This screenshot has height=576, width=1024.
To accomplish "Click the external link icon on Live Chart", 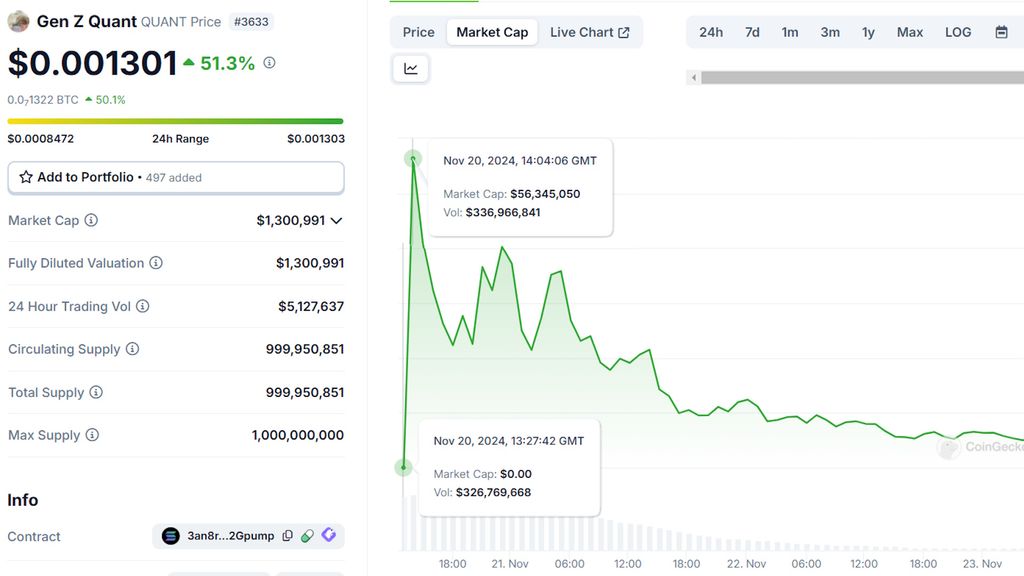I will (624, 31).
